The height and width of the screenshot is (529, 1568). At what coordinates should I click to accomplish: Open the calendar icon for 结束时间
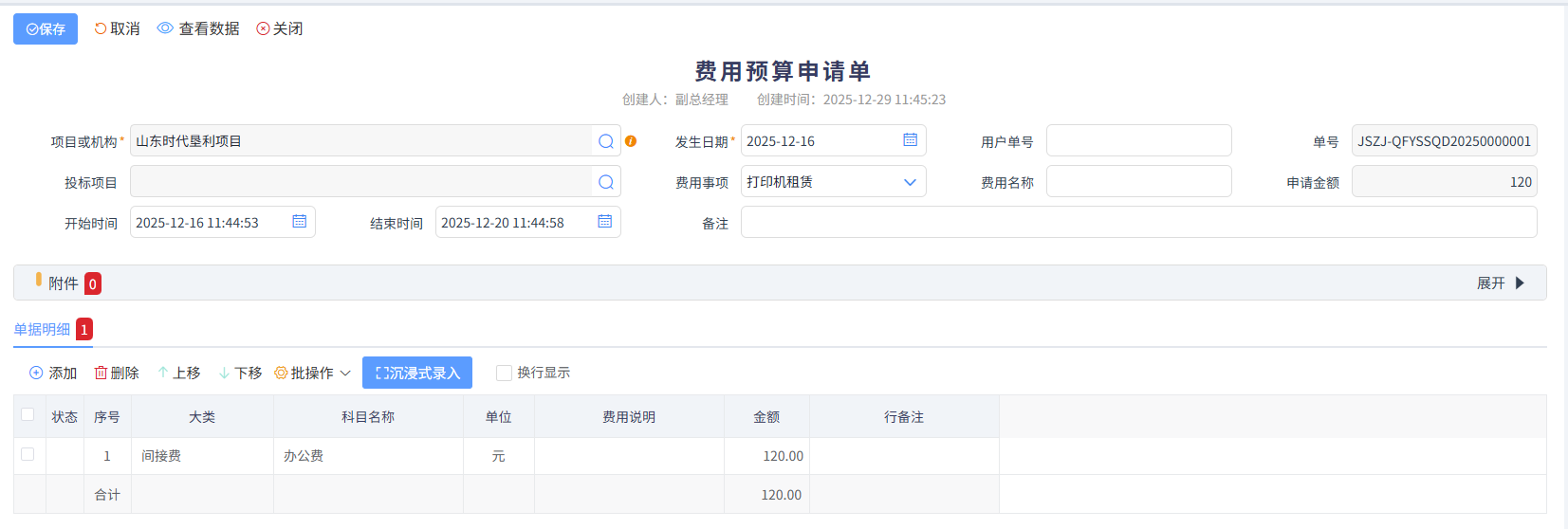coord(604,222)
